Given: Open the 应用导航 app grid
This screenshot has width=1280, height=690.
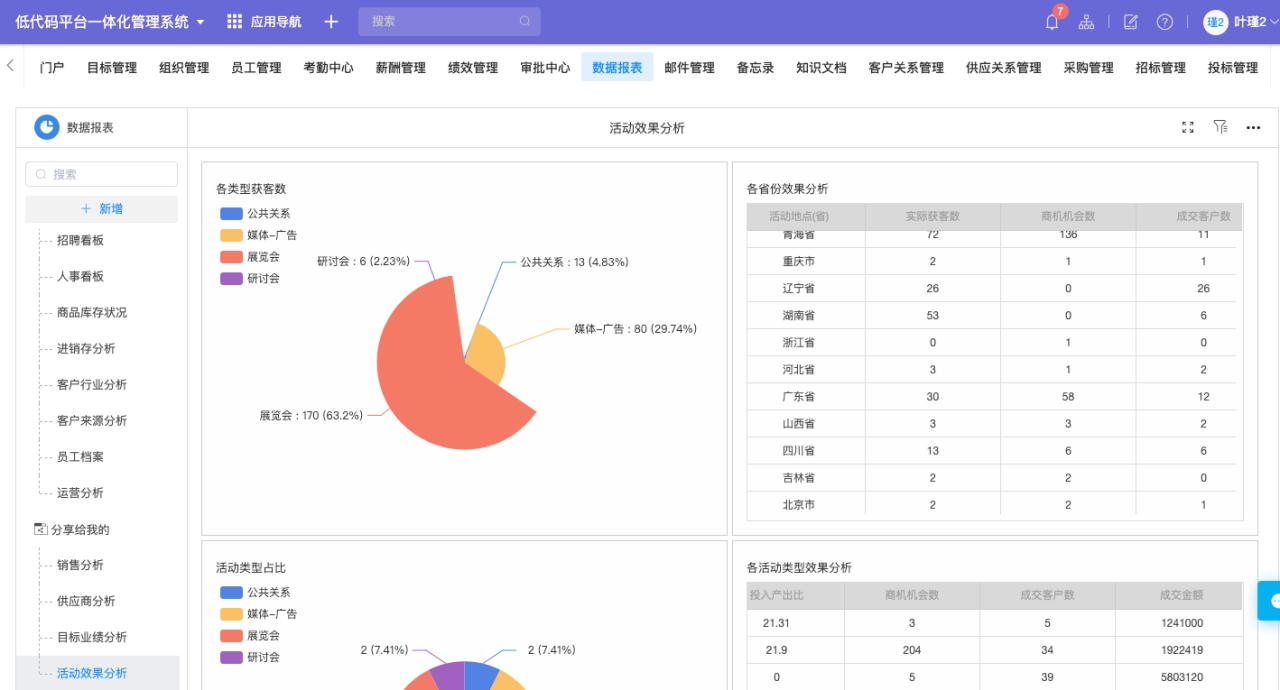Looking at the screenshot, I should [264, 22].
